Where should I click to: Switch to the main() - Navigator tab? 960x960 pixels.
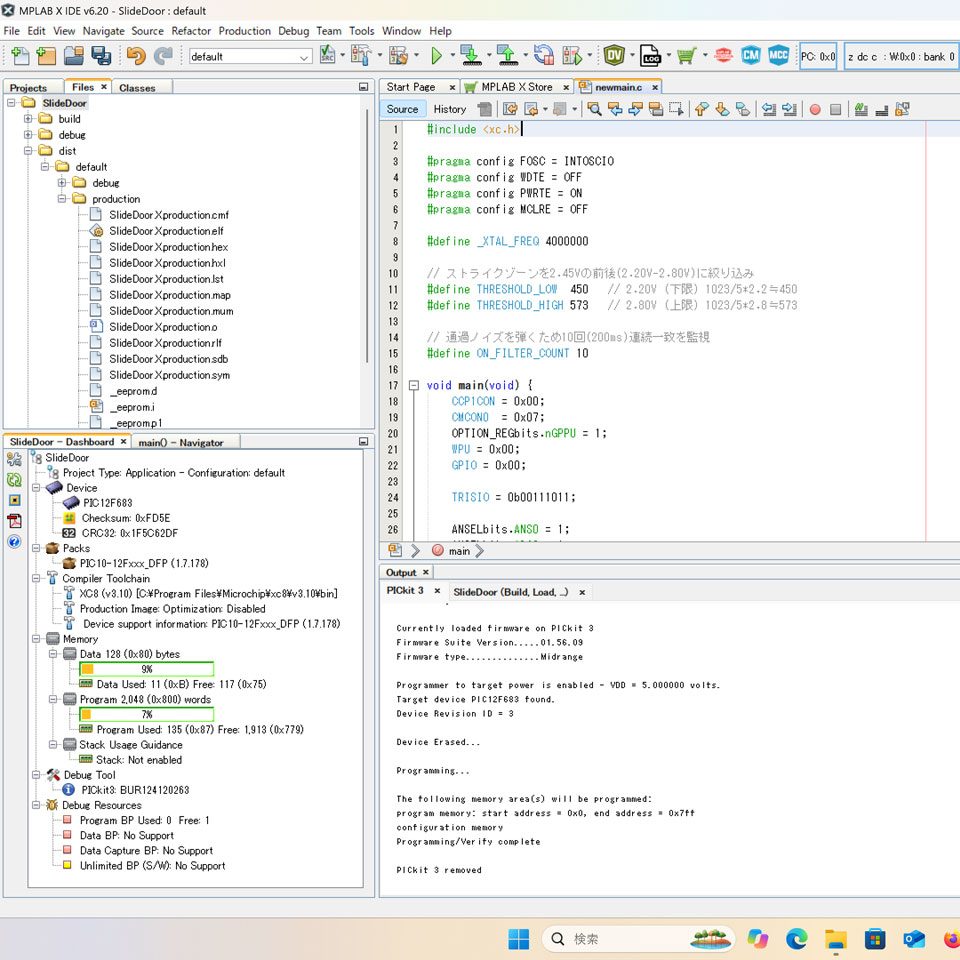[181, 442]
